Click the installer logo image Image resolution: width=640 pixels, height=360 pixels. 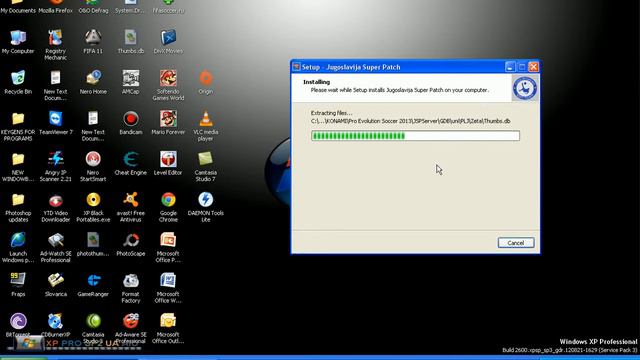[x=525, y=88]
